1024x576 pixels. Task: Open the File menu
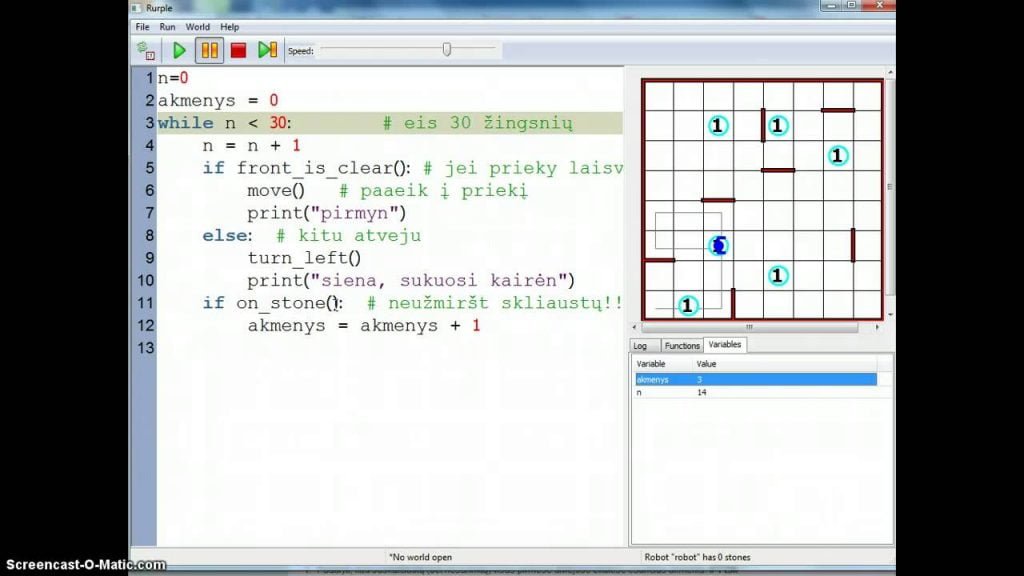point(142,27)
